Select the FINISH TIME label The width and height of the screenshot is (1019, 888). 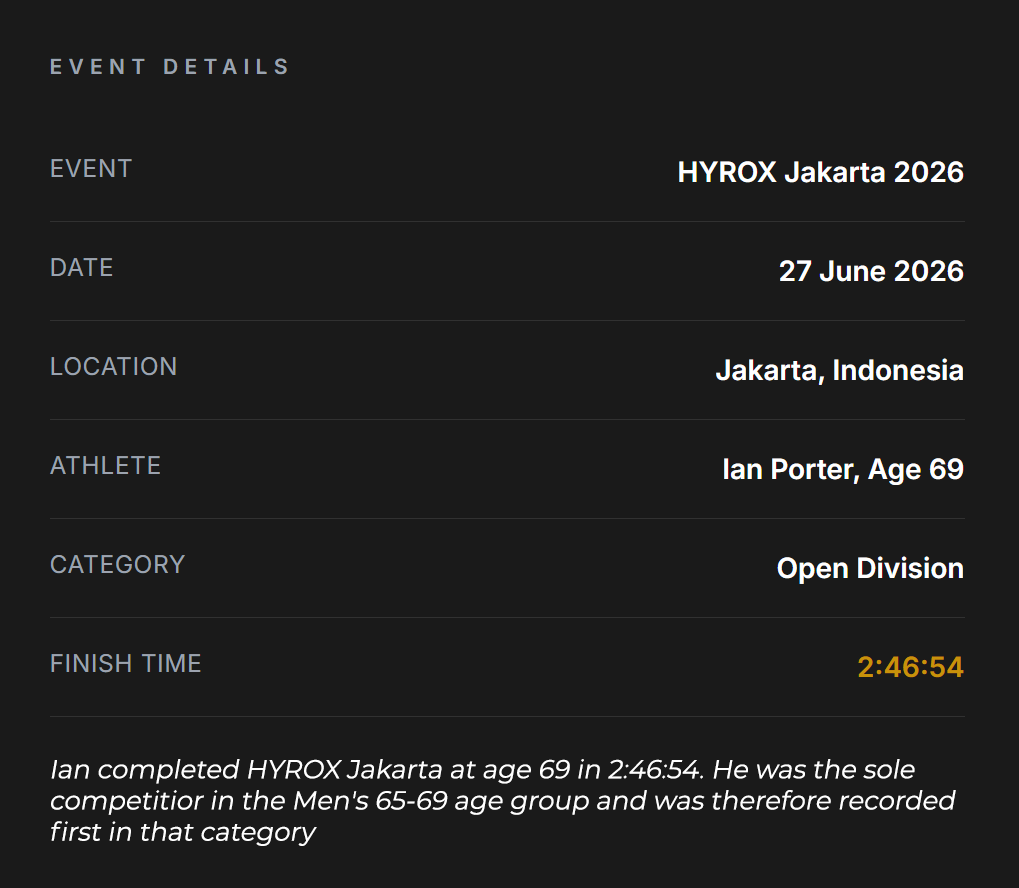(126, 664)
